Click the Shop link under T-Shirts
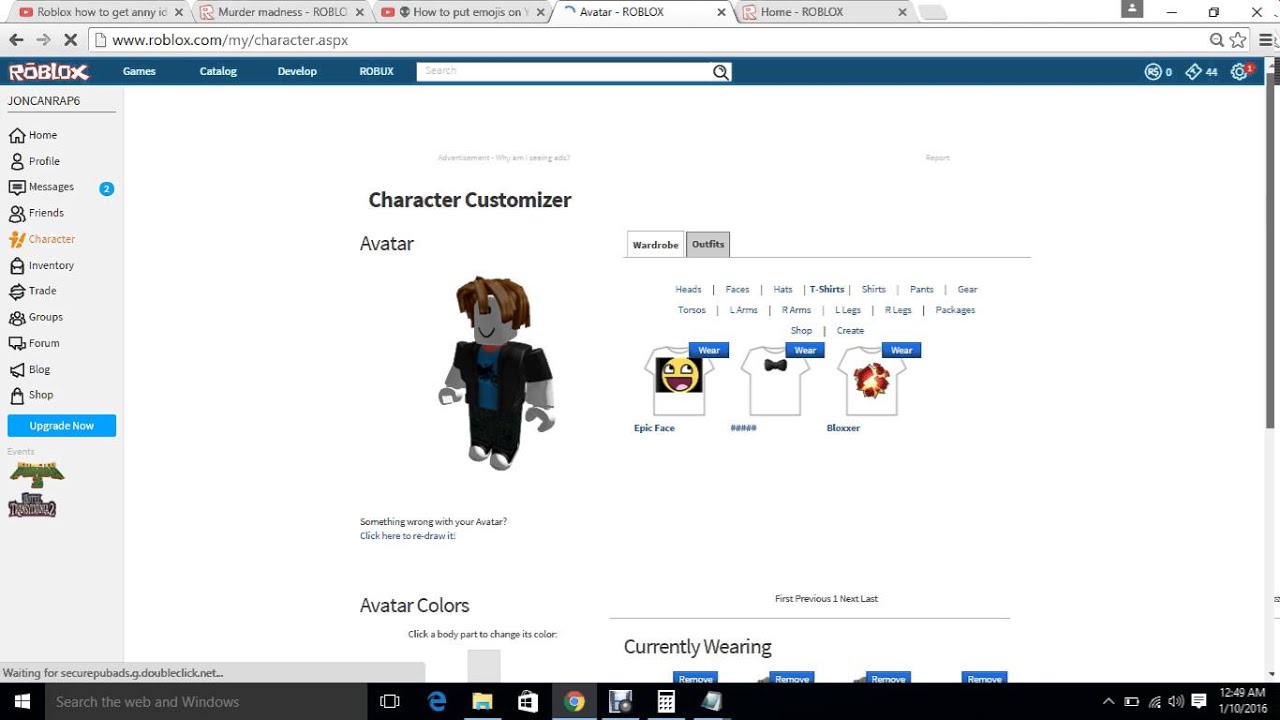The image size is (1280, 720). 802,331
